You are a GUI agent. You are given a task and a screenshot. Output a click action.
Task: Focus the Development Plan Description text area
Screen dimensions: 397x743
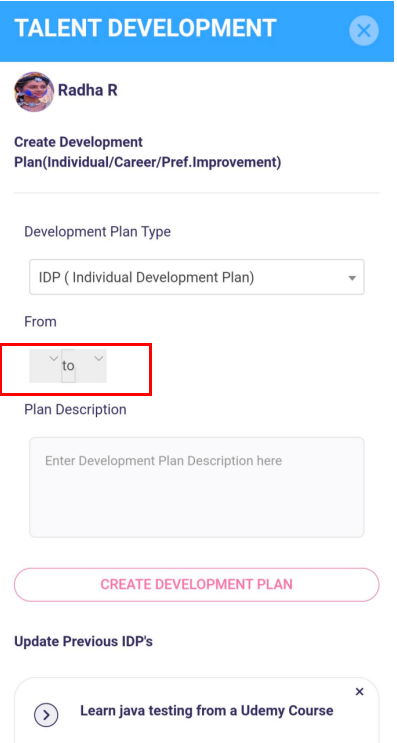coord(197,487)
